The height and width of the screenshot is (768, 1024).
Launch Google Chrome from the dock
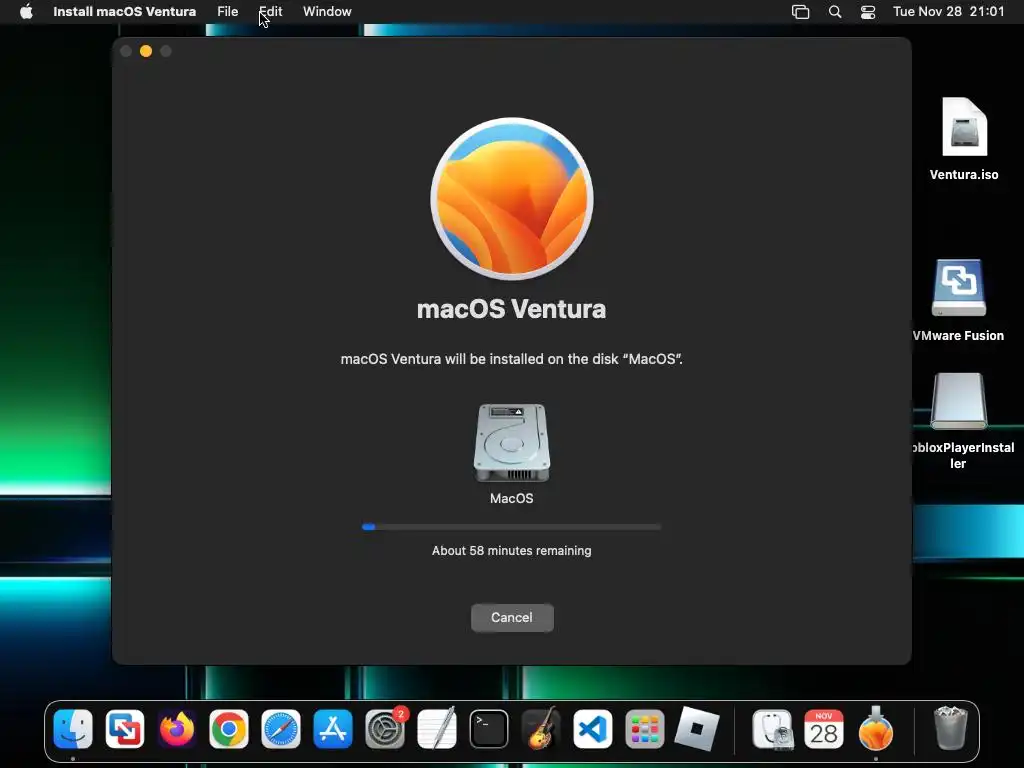tap(229, 729)
